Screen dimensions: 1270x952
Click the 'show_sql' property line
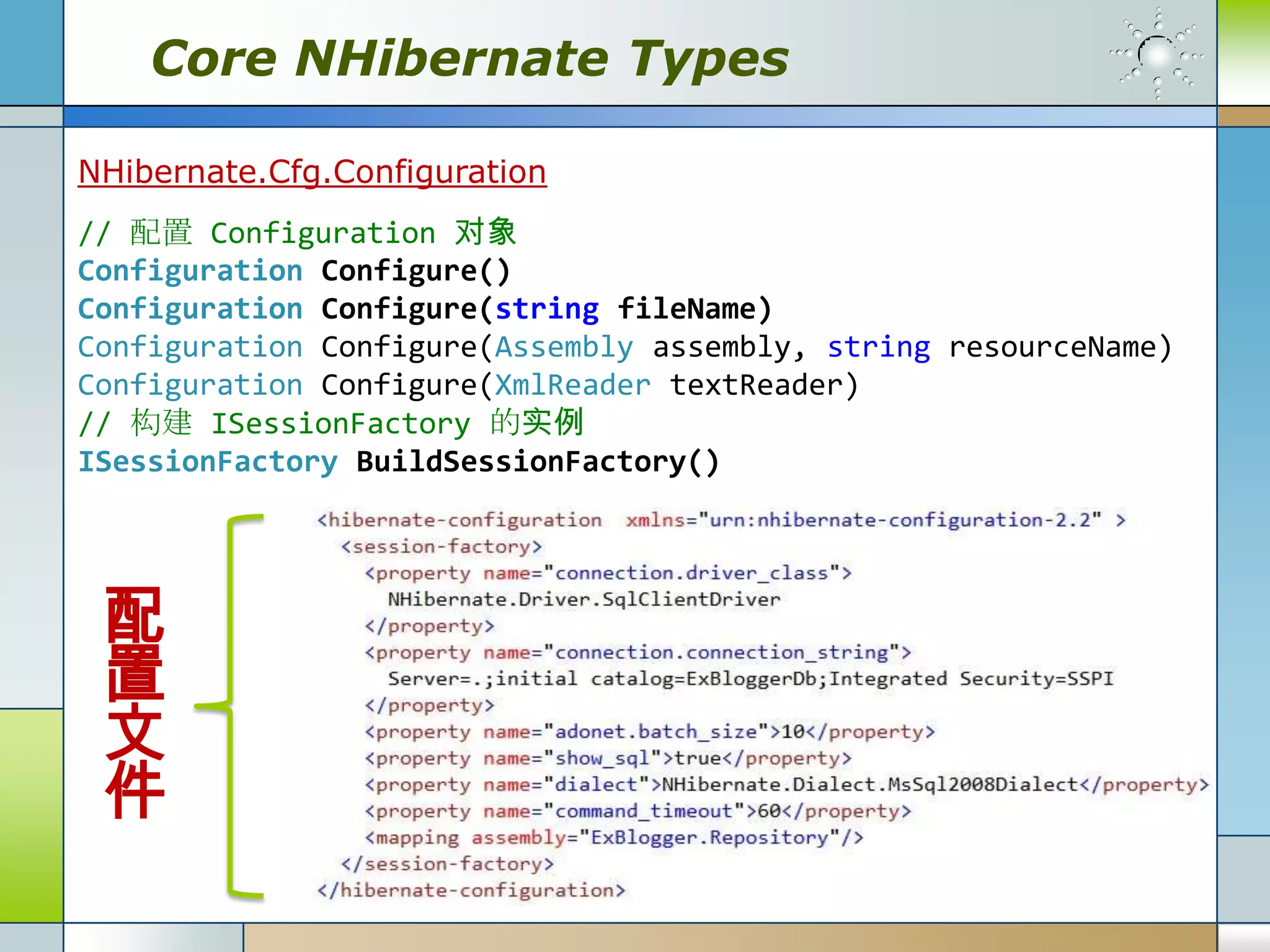click(608, 759)
